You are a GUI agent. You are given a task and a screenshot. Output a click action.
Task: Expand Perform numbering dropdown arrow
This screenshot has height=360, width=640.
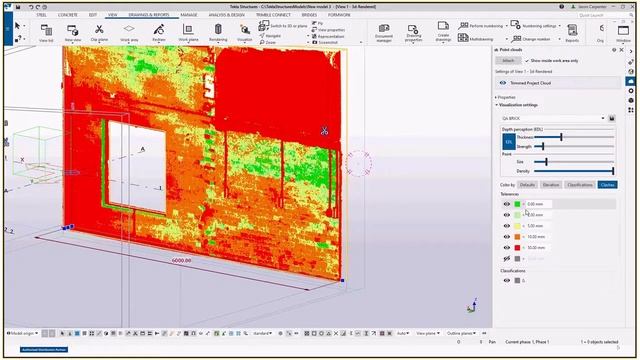[x=507, y=26]
